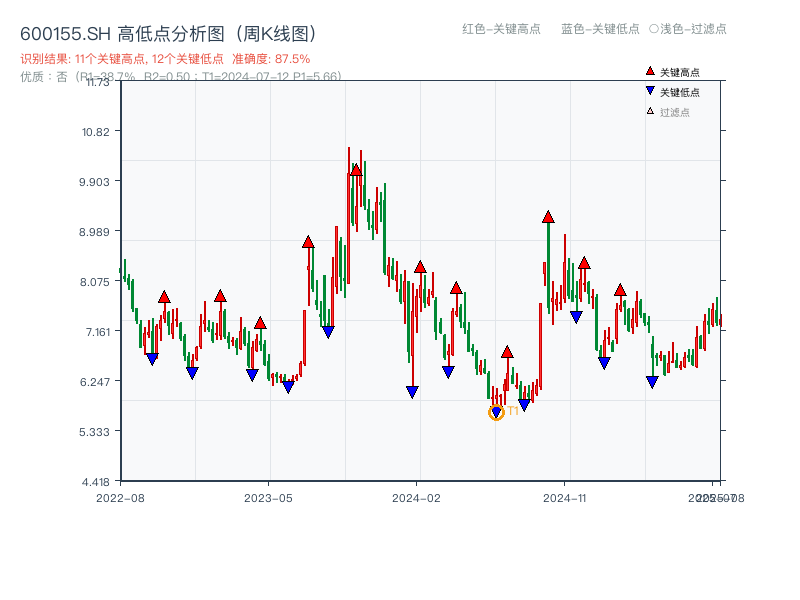Select the red 关键高点 triangle legend icon

click(x=648, y=70)
